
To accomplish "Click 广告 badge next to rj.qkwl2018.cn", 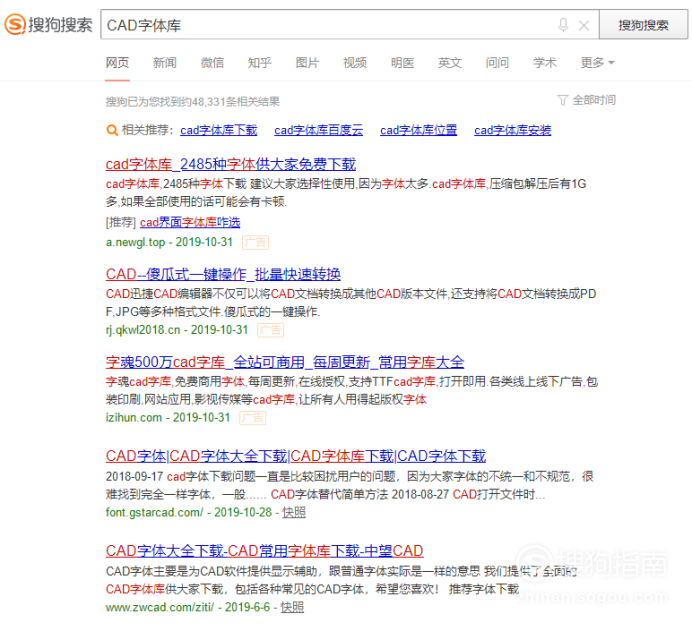I will click(271, 330).
